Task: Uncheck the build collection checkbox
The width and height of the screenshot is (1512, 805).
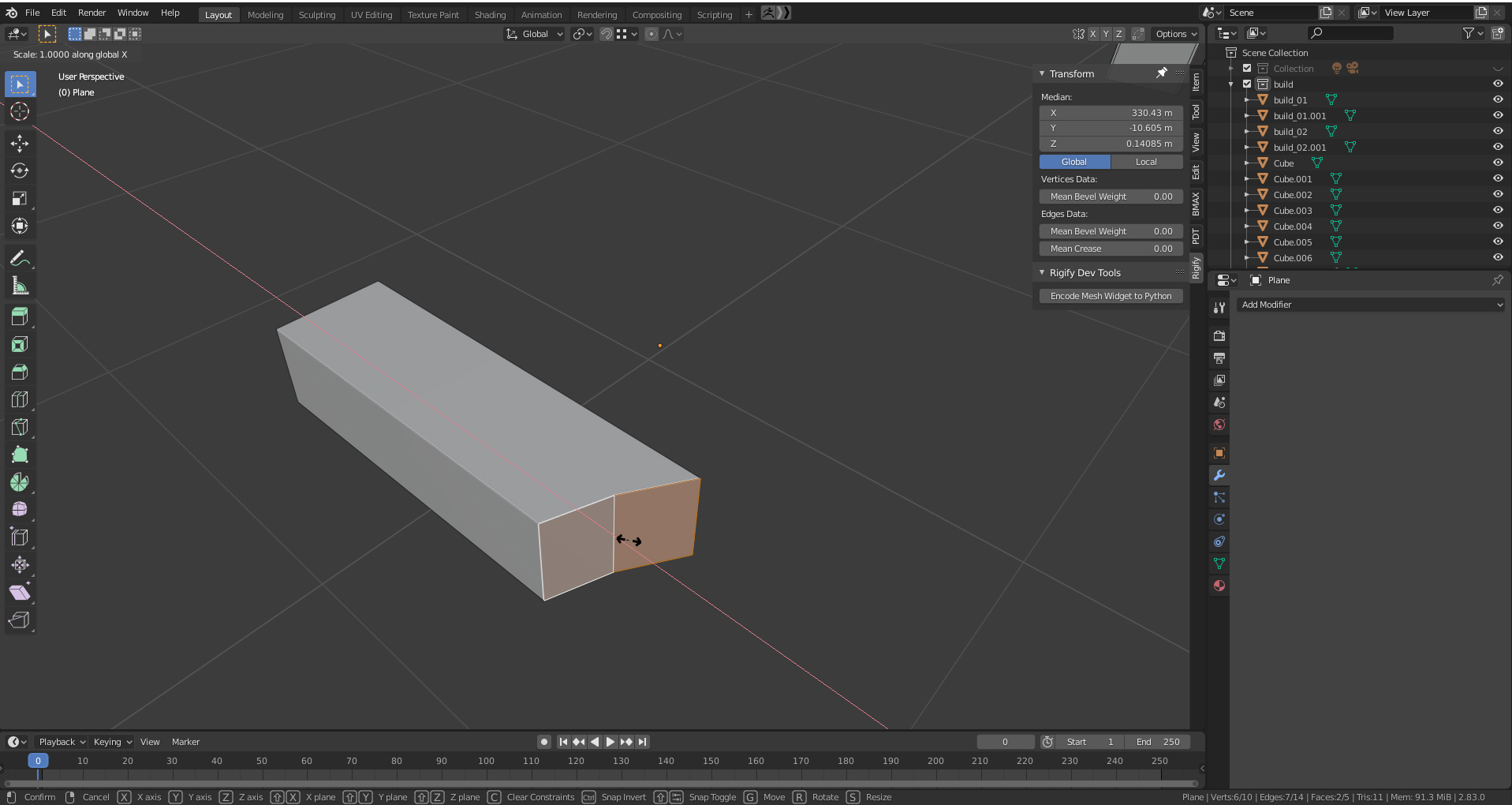Action: tap(1247, 84)
